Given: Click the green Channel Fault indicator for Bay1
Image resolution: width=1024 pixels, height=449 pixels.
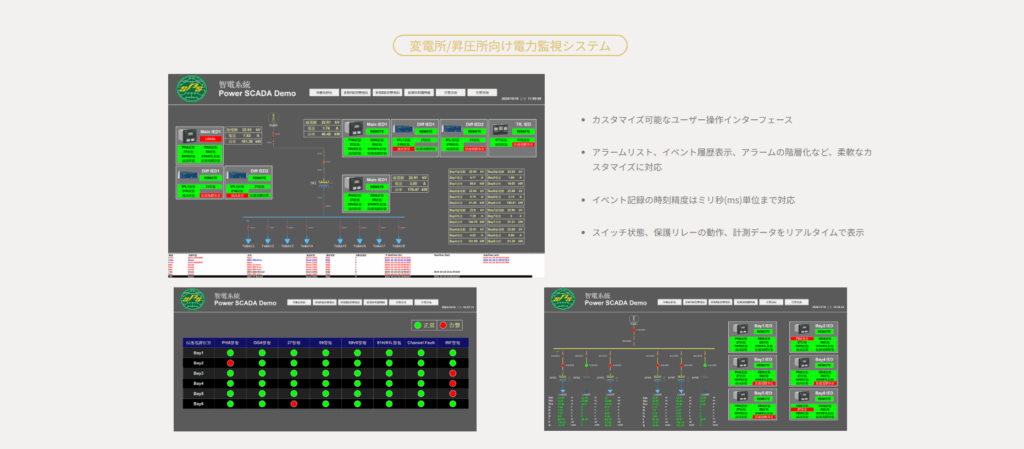Looking at the screenshot, I should [419, 353].
